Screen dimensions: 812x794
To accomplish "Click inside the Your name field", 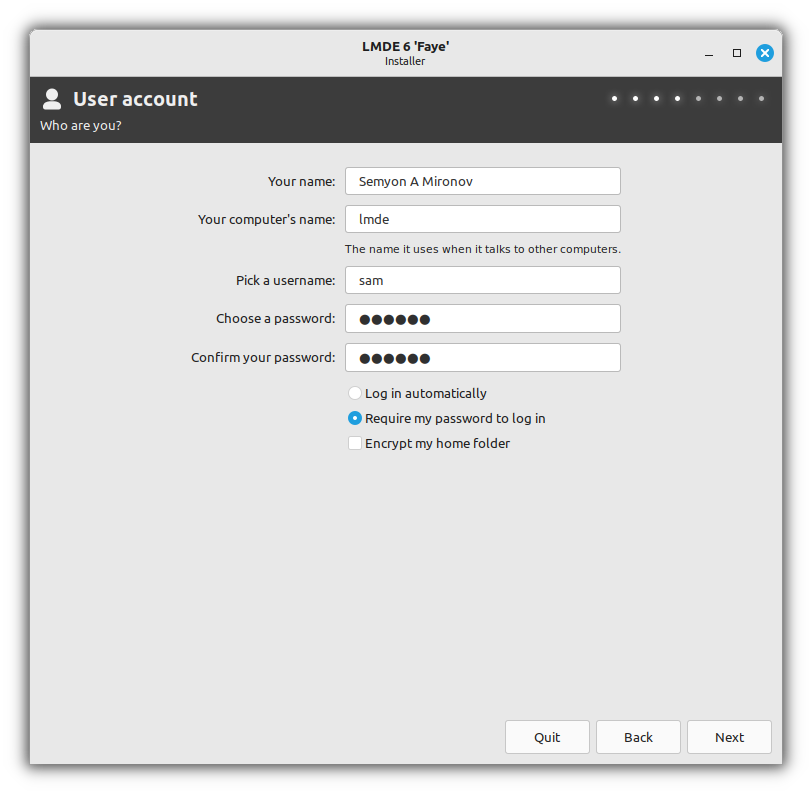I will (x=482, y=181).
